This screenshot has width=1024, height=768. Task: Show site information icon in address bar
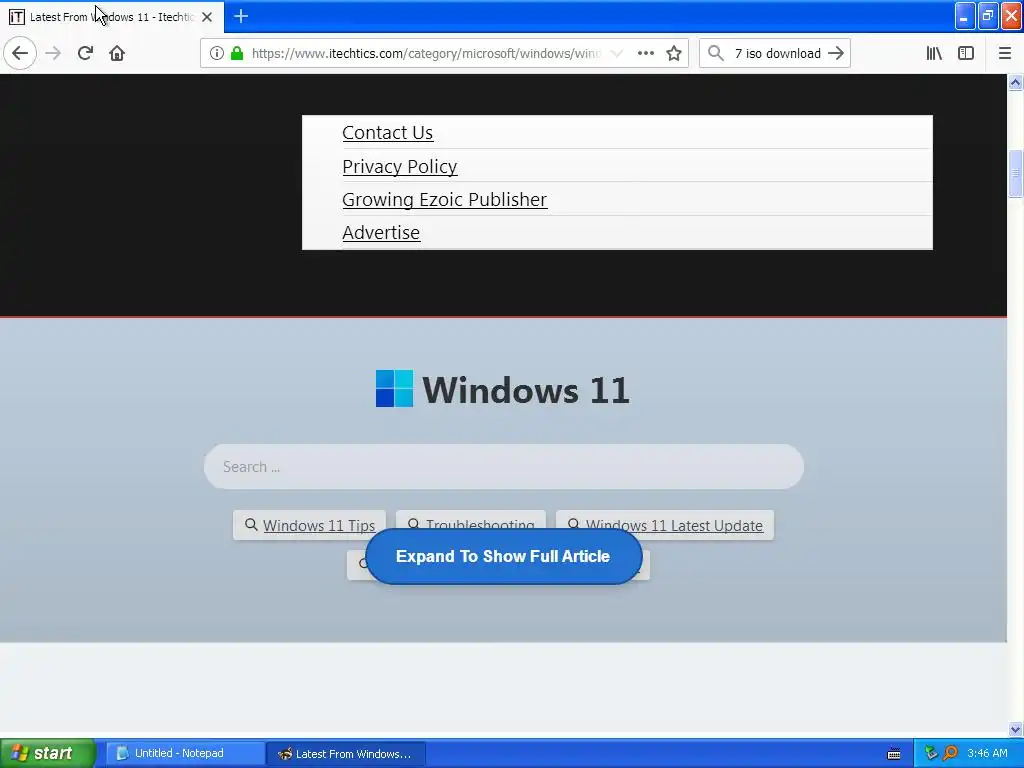[217, 53]
